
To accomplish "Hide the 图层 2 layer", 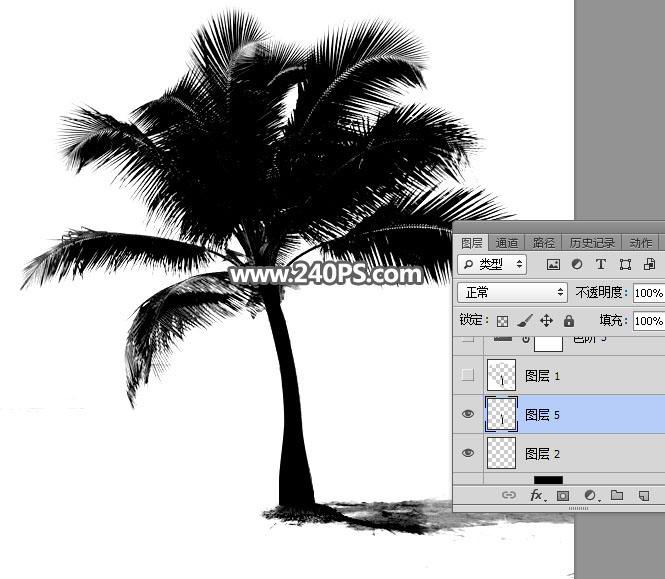I will point(468,453).
